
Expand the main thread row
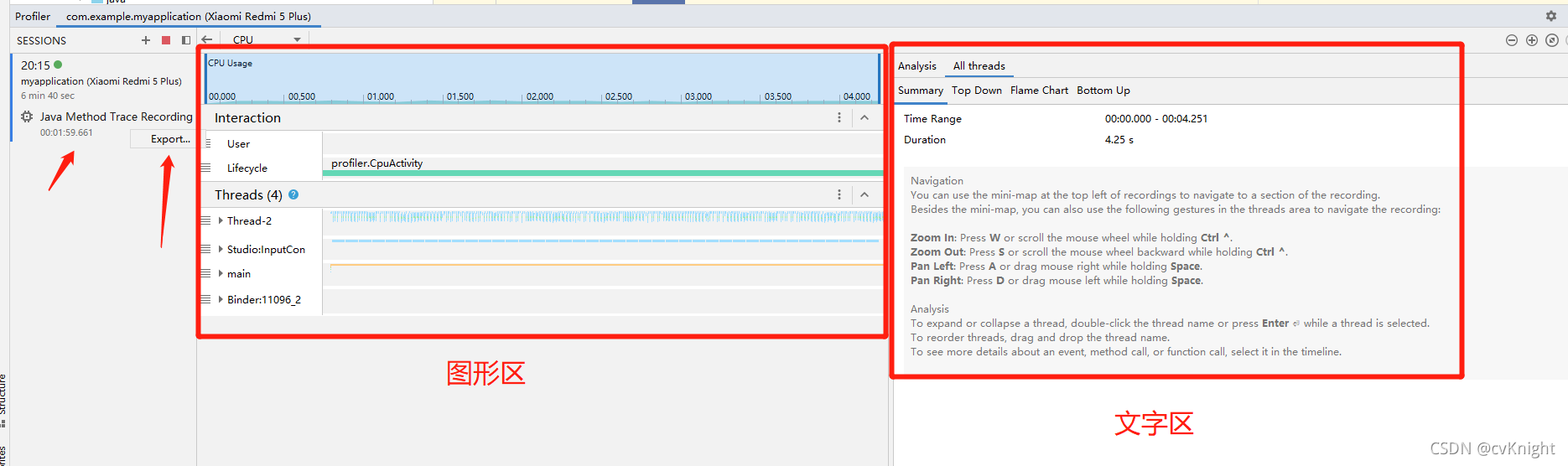click(221, 273)
